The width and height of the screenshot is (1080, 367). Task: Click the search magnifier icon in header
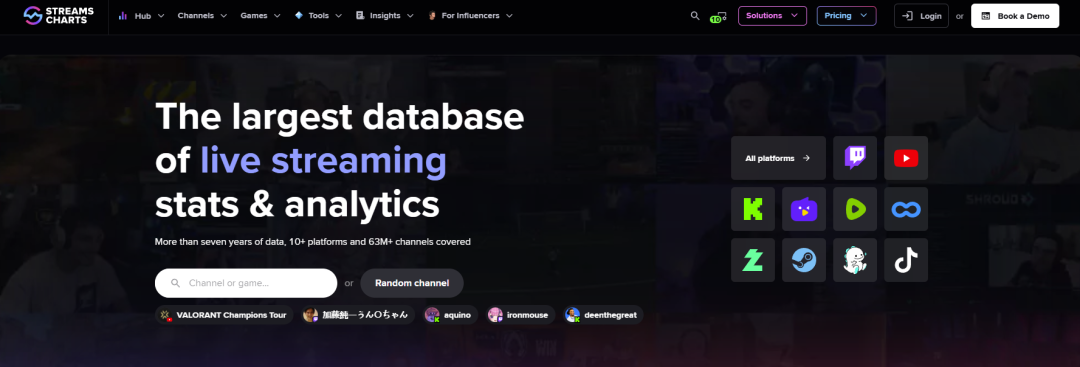click(x=695, y=15)
